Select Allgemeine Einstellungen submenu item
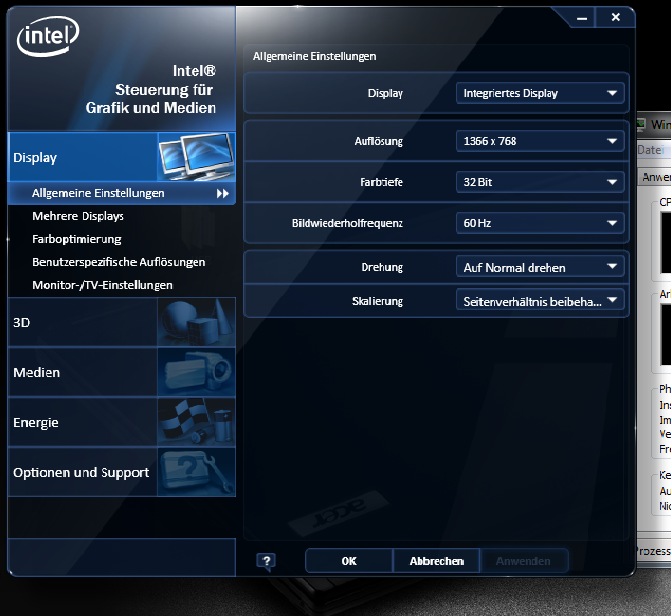The height and width of the screenshot is (616, 671). 122,193
